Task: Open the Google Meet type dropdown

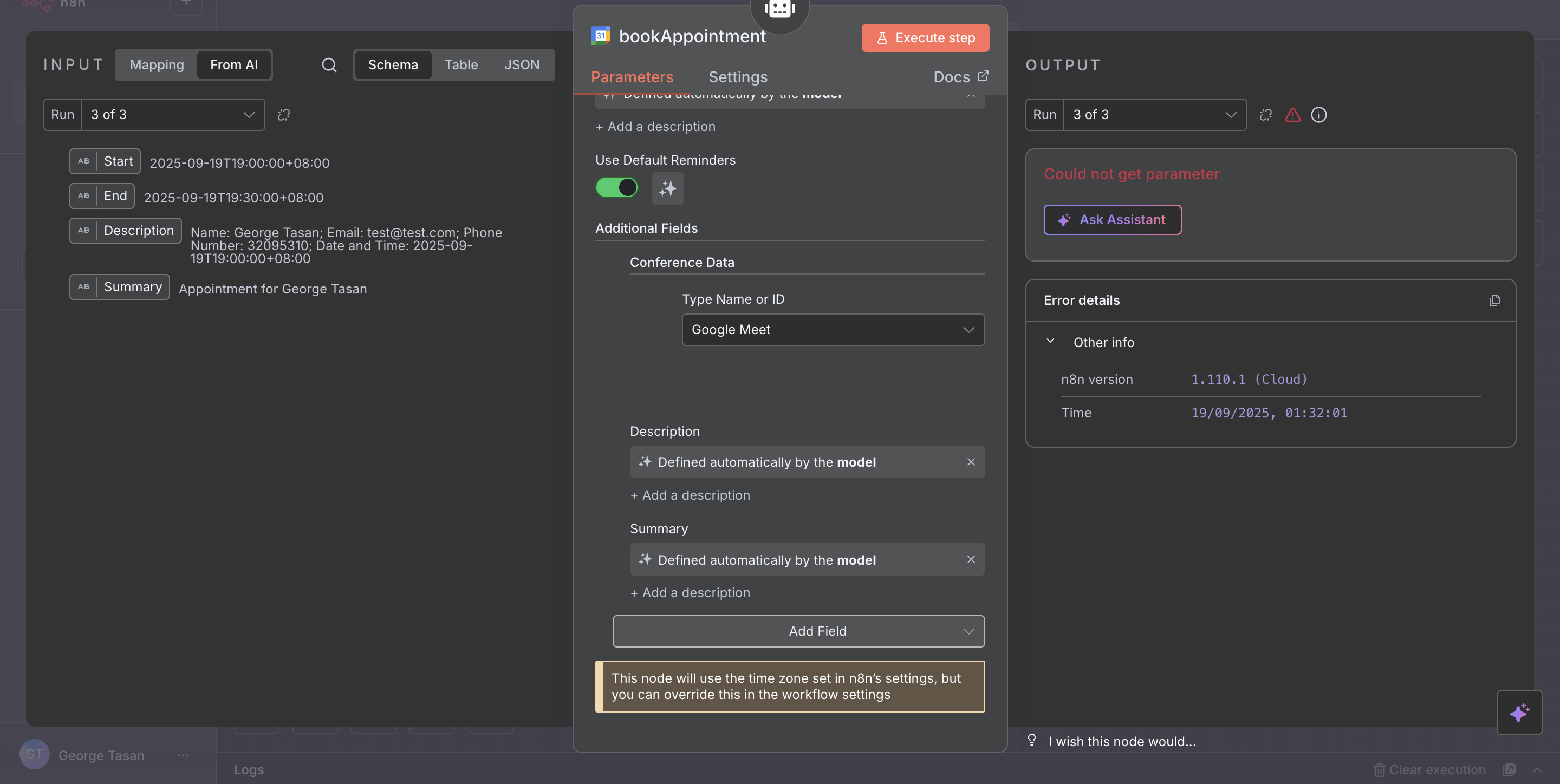Action: pyautogui.click(x=833, y=329)
